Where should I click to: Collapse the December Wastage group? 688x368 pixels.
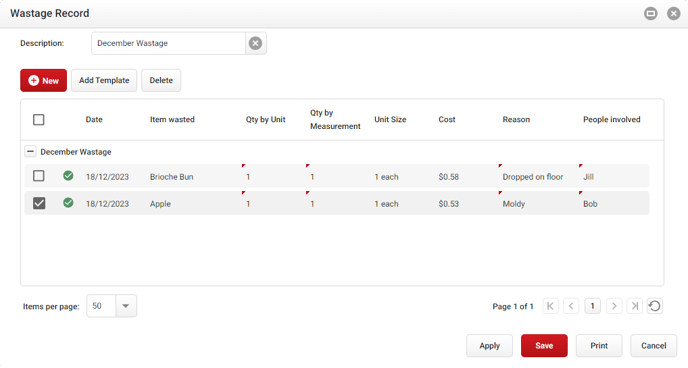(30, 151)
